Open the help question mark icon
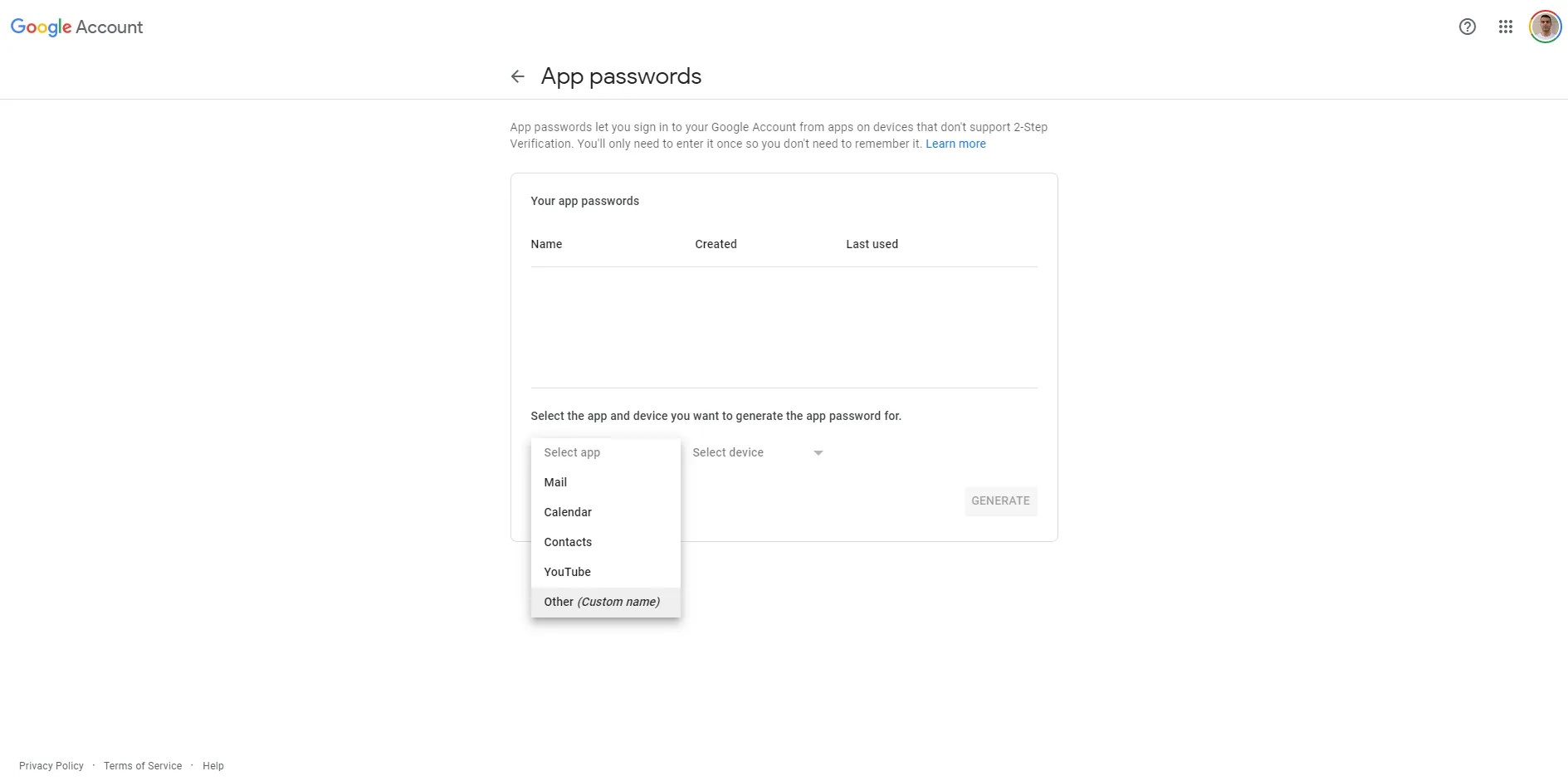This screenshot has width=1568, height=781. (1467, 27)
